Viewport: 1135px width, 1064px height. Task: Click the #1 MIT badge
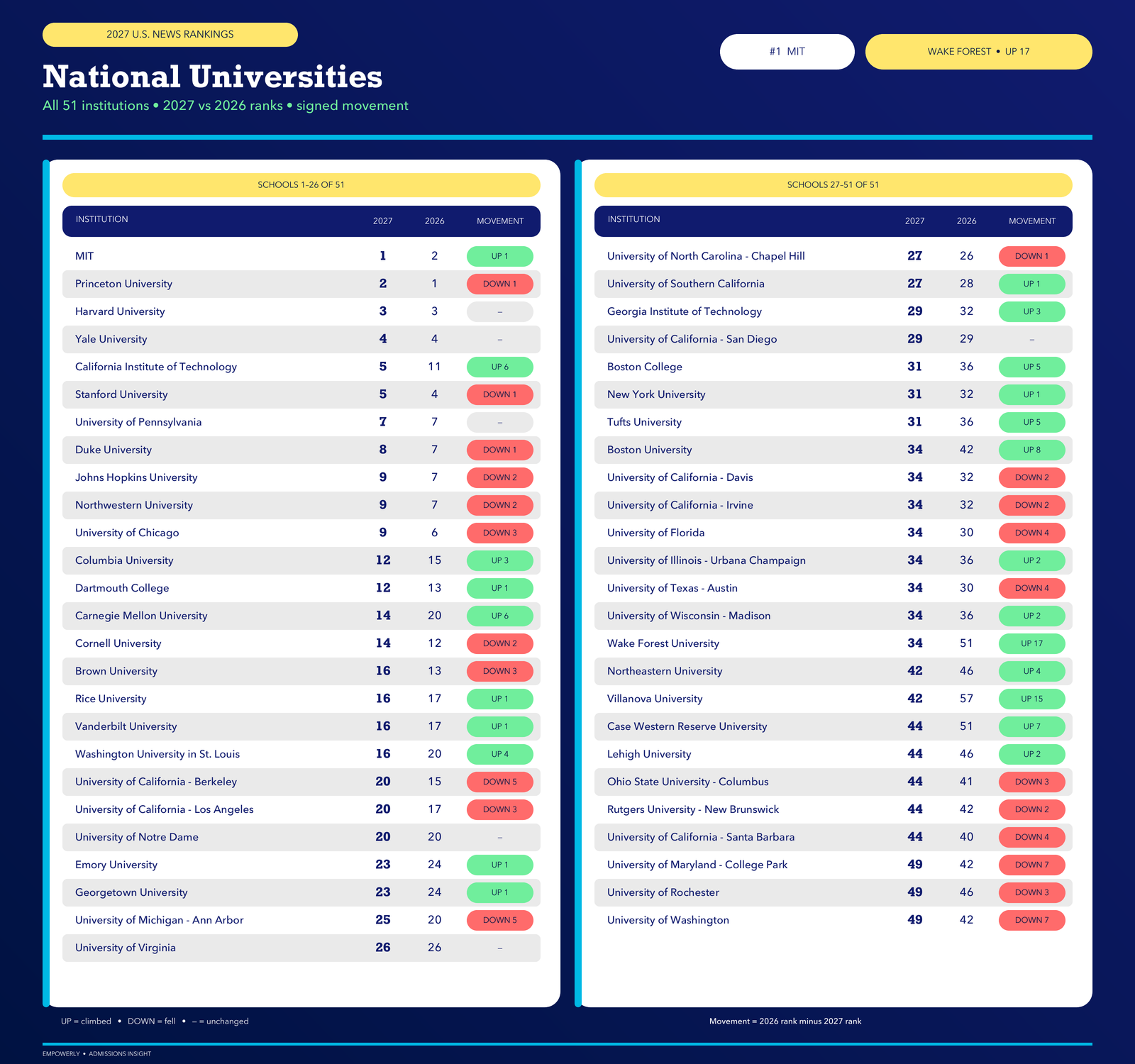click(x=787, y=52)
